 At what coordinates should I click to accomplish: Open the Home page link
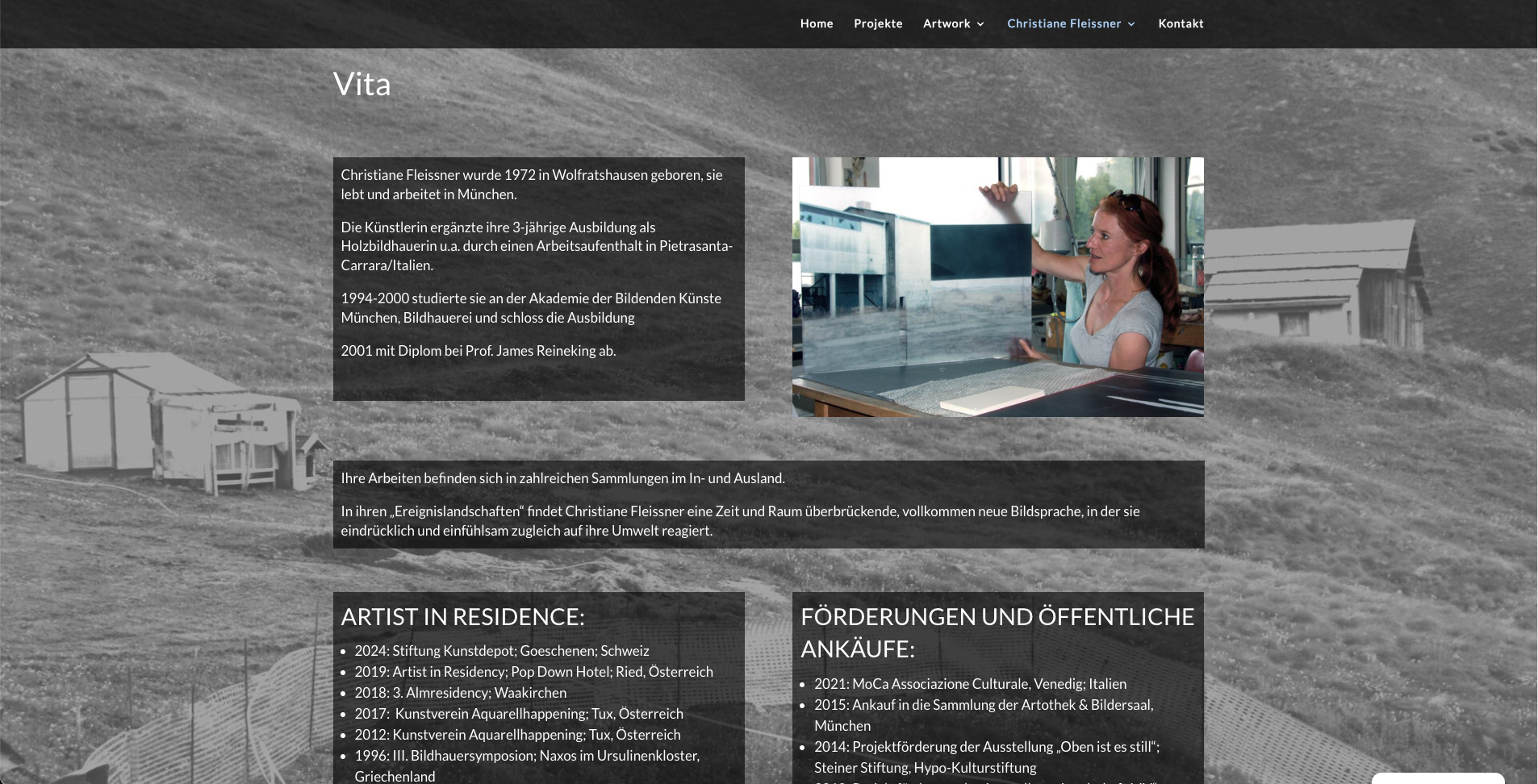[x=816, y=23]
